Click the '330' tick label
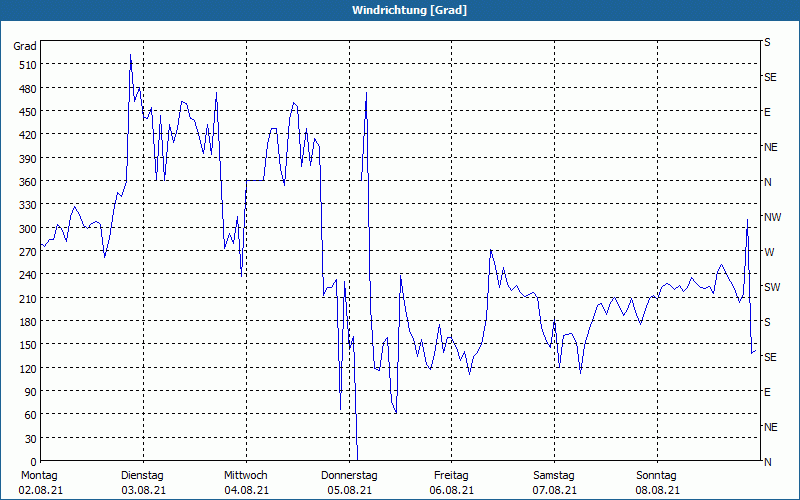Viewport: 800px width, 500px height. pyautogui.click(x=28, y=205)
